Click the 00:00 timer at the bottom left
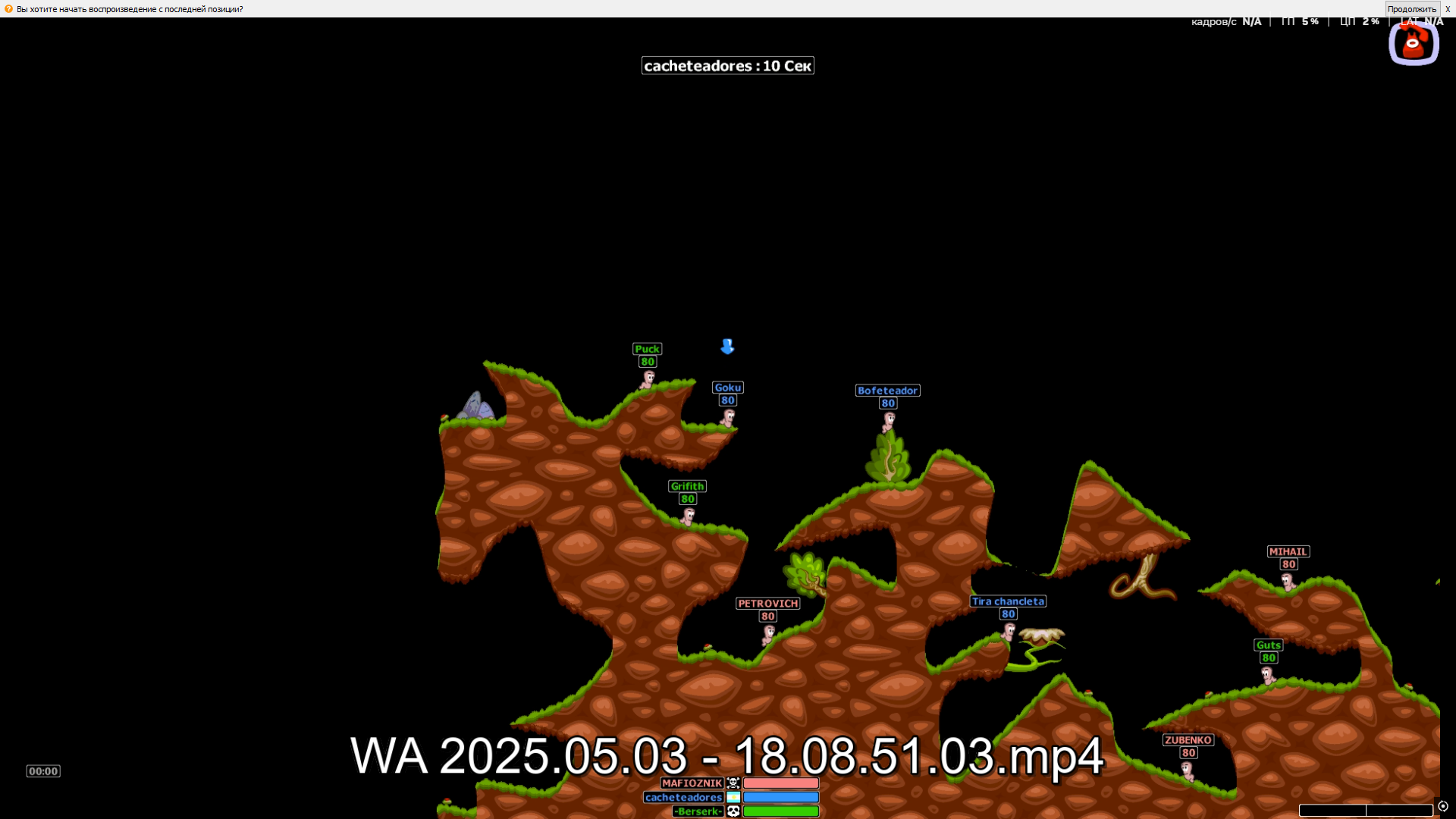This screenshot has width=1456, height=819. tap(43, 770)
